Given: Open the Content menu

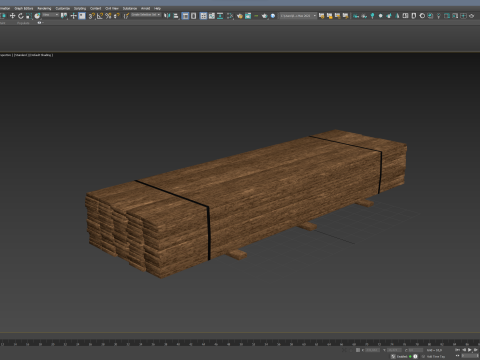Looking at the screenshot, I should 95,8.
